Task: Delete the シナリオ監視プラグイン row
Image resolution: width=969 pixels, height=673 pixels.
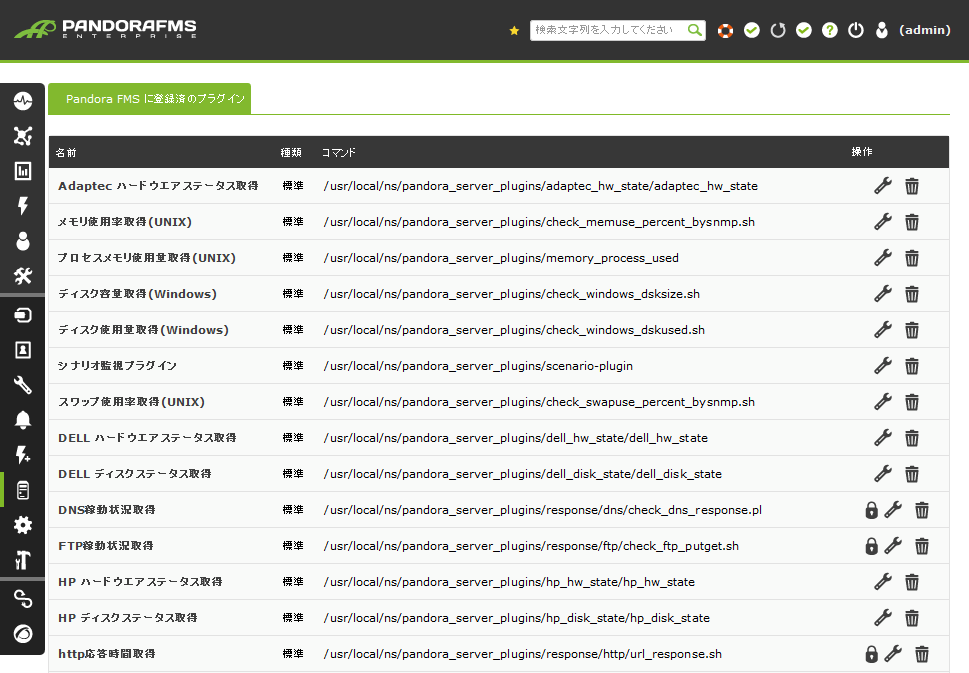Action: 912,366
